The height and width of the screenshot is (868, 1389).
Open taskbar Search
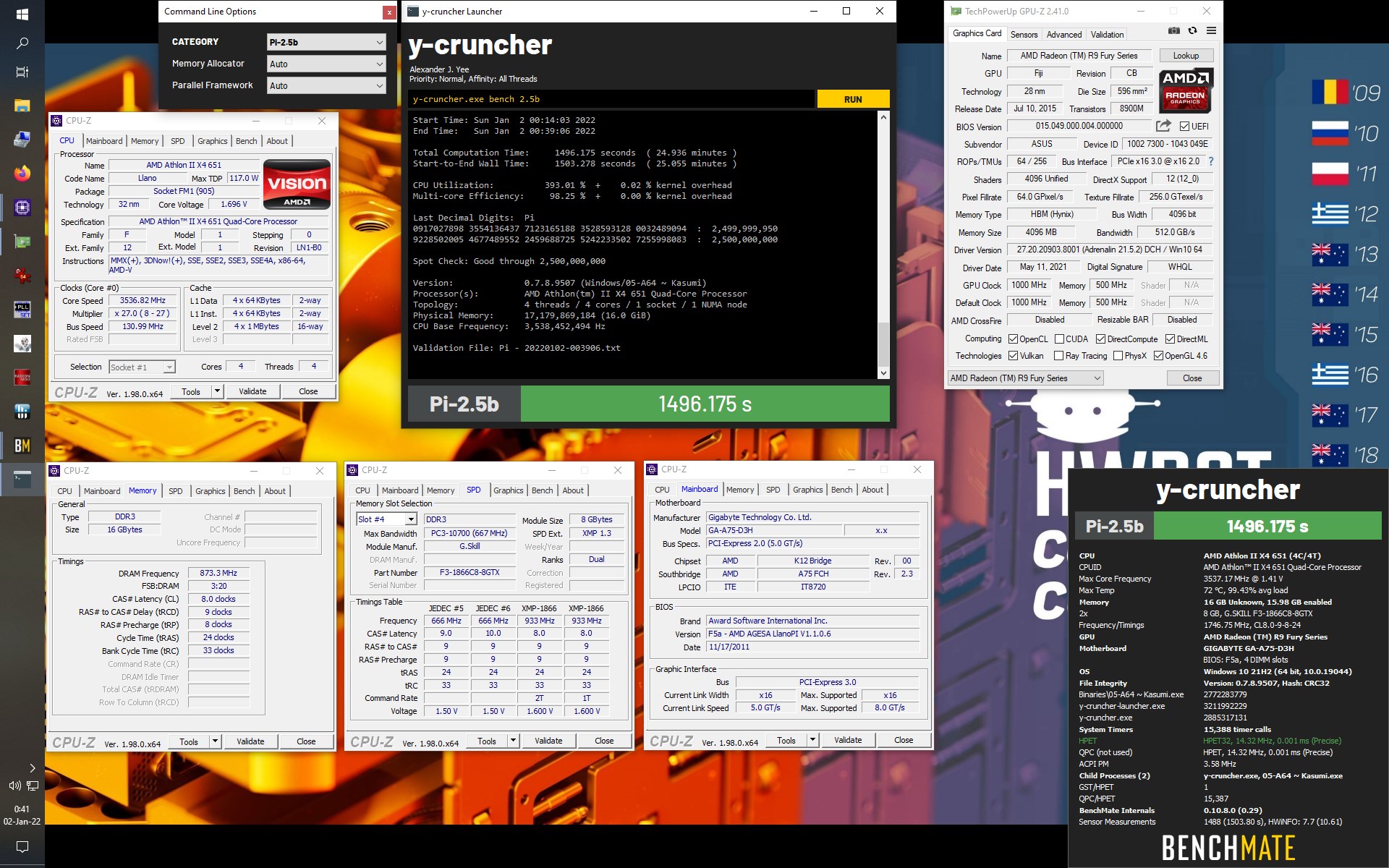click(x=22, y=44)
